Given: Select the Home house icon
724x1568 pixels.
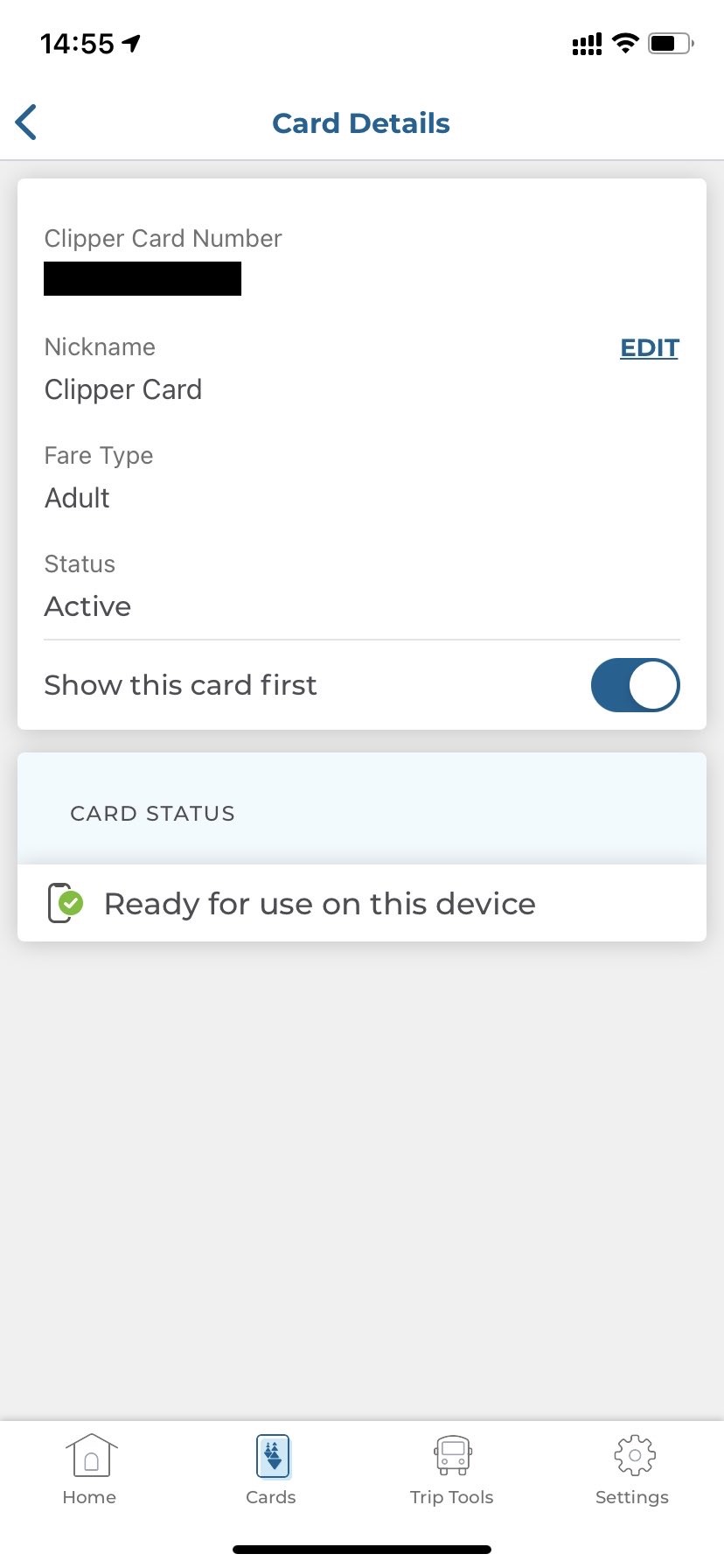Looking at the screenshot, I should [89, 1453].
